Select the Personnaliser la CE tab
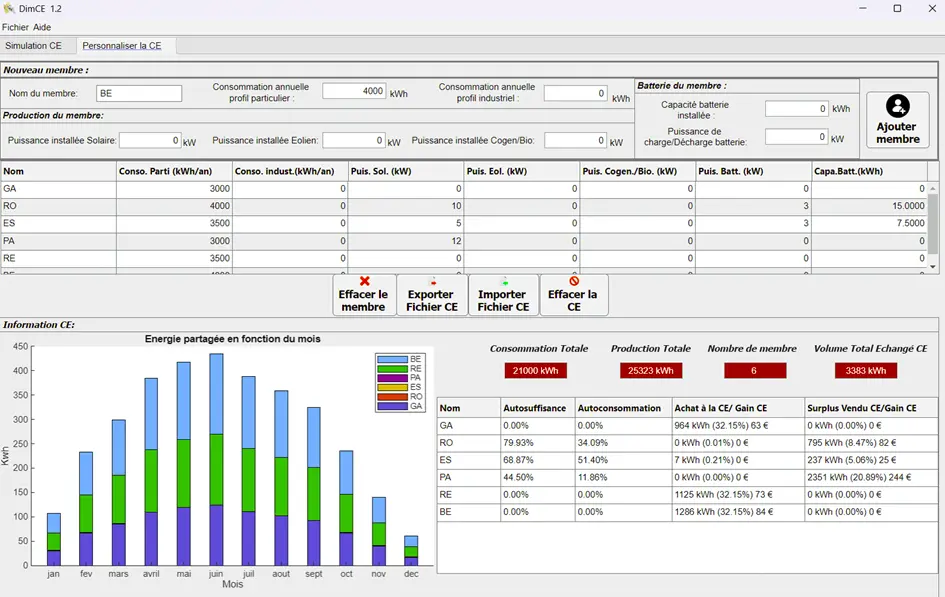The height and width of the screenshot is (597, 945). tap(122, 46)
